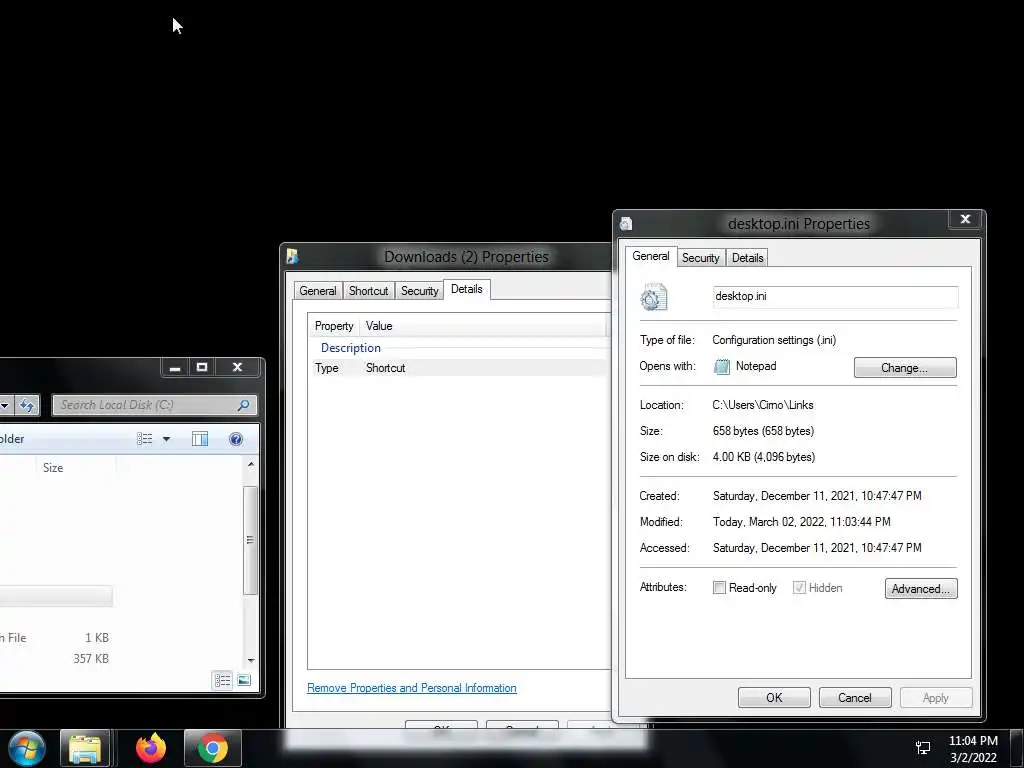Click the Notepad icon next to Opens with
Image resolution: width=1024 pixels, height=768 pixels.
(722, 366)
